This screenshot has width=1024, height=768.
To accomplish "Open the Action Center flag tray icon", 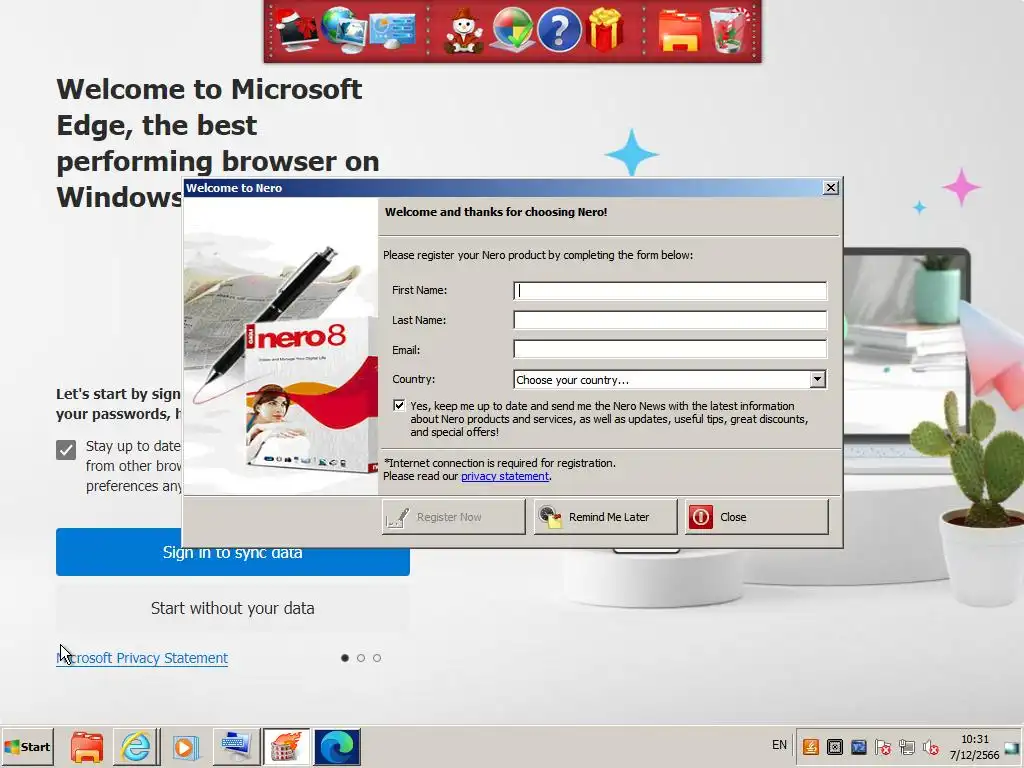I will [883, 746].
